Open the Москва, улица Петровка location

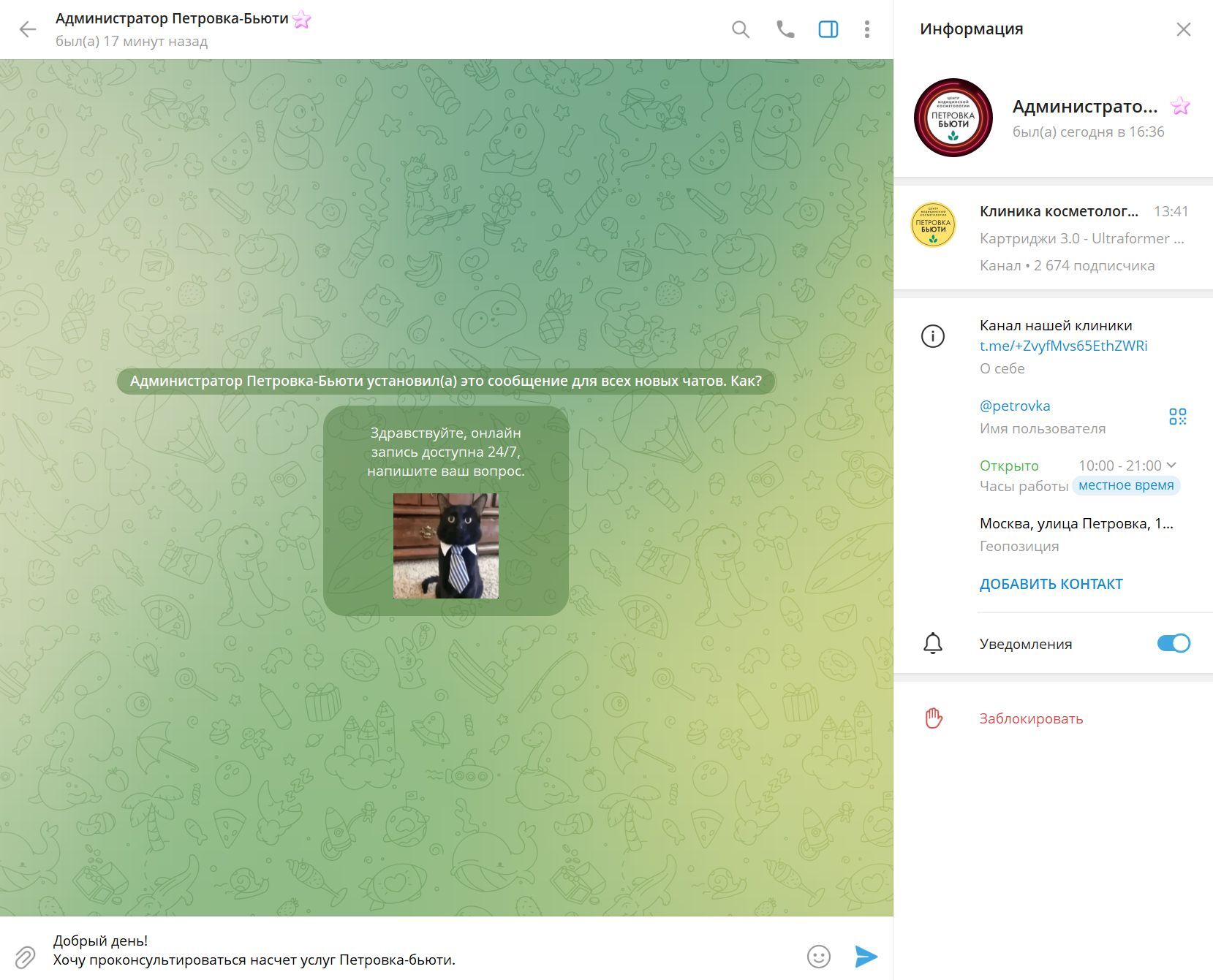click(x=1076, y=523)
